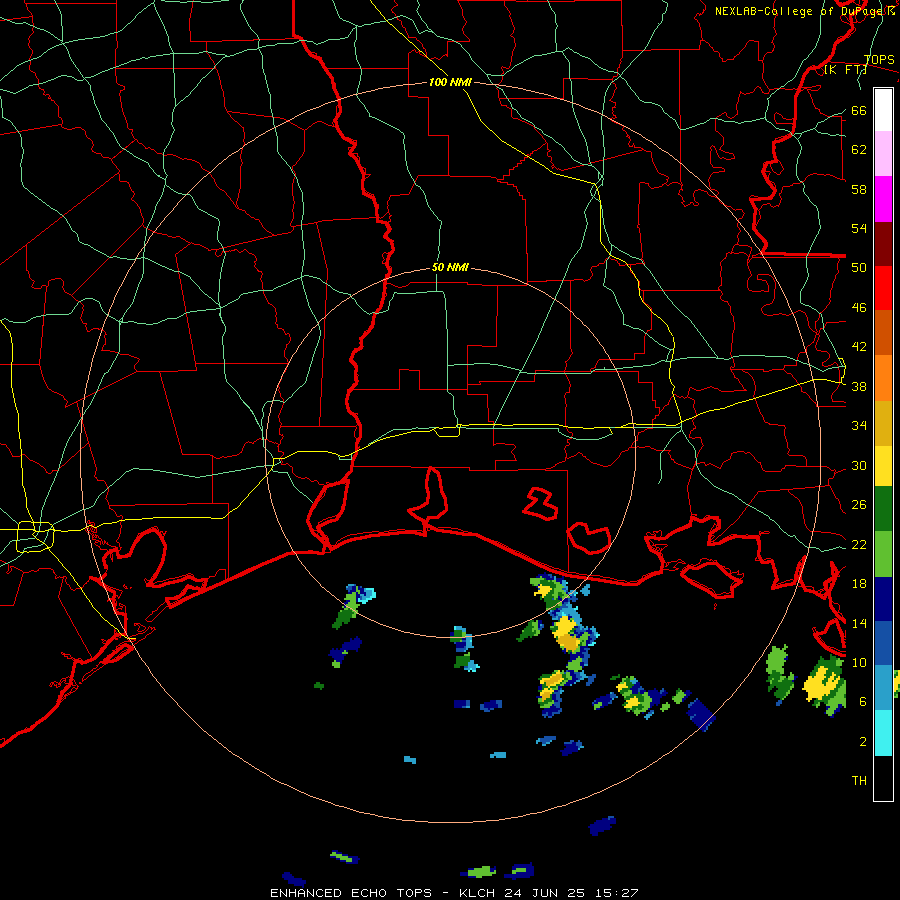Select the 58 legend value
The image size is (900, 900).
859,189
